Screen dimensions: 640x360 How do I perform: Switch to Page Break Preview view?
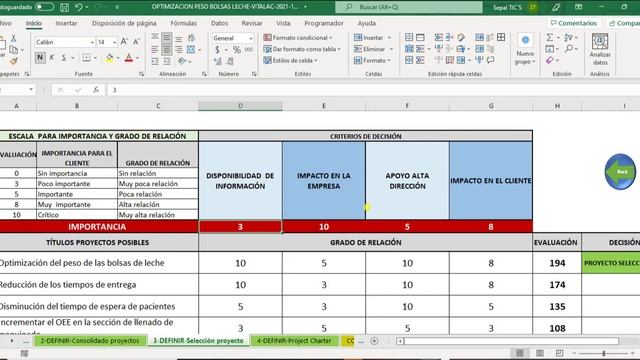coord(560,353)
